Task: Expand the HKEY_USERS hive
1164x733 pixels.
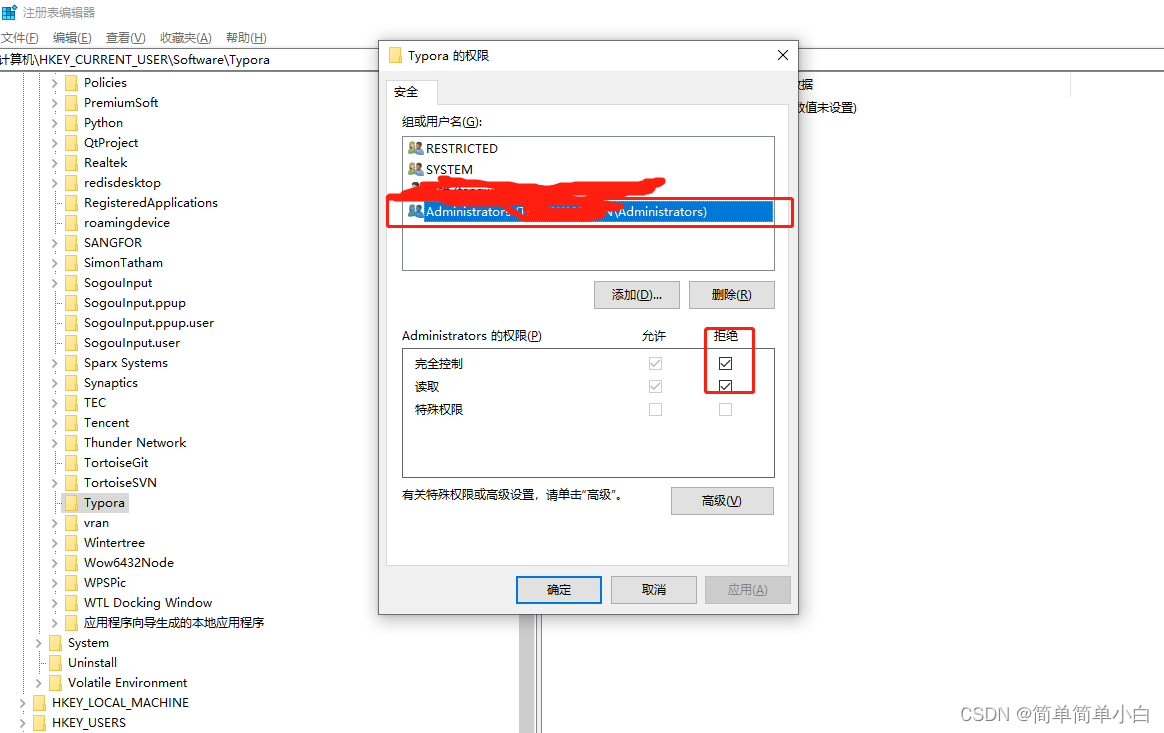Action: (22, 723)
